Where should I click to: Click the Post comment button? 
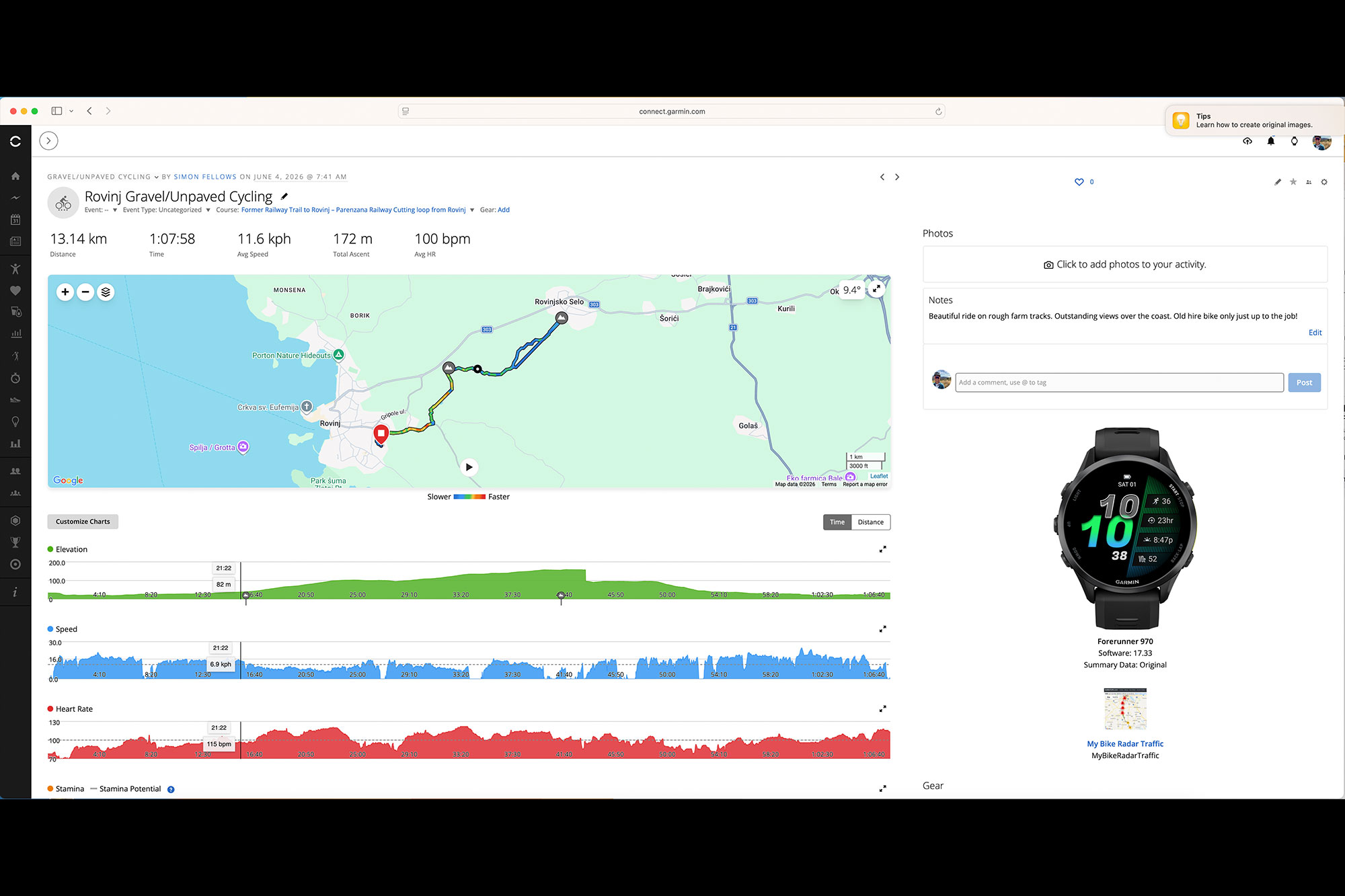(1305, 382)
